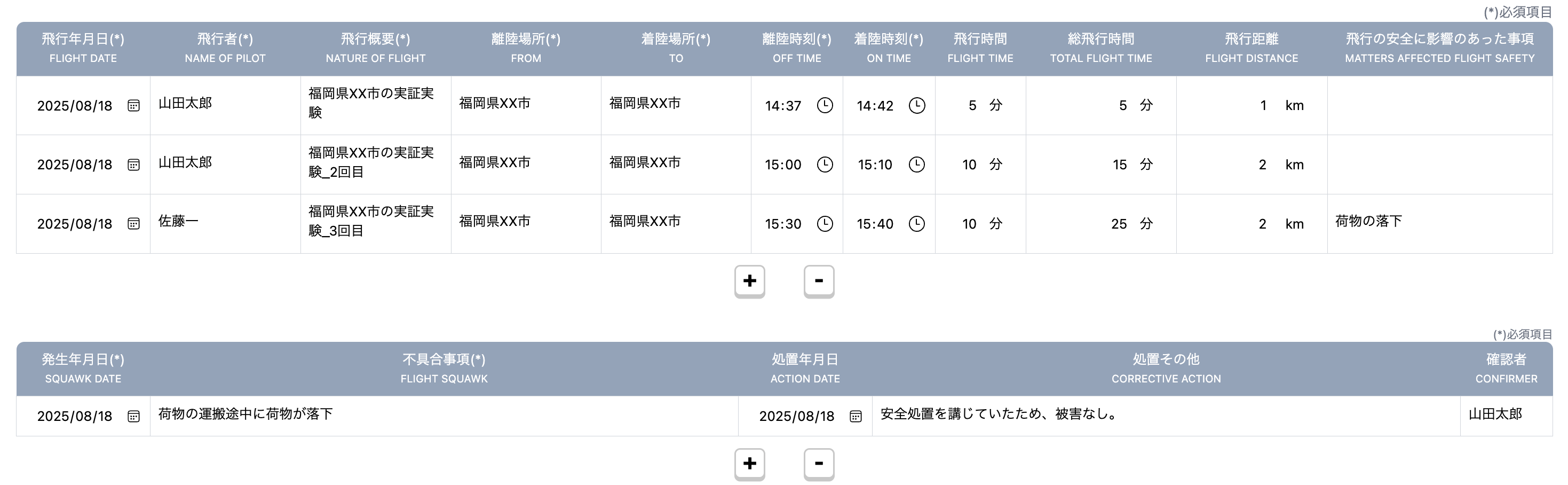Open calendar picker for the 佐藤一 flight row
1568x485 pixels.
(x=133, y=224)
